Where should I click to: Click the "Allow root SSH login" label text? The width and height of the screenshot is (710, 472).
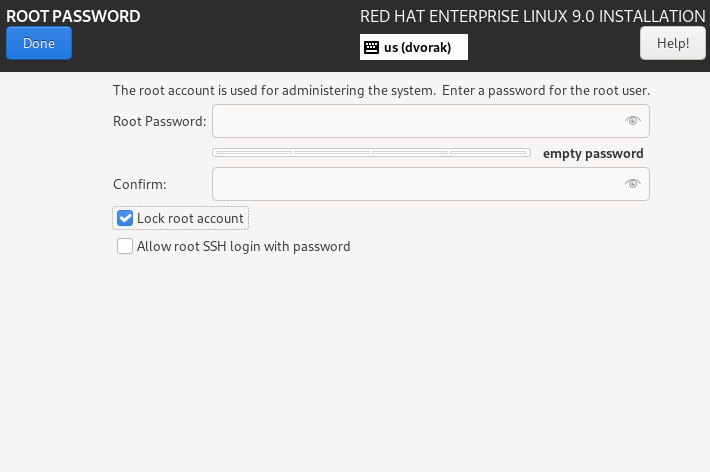(243, 246)
